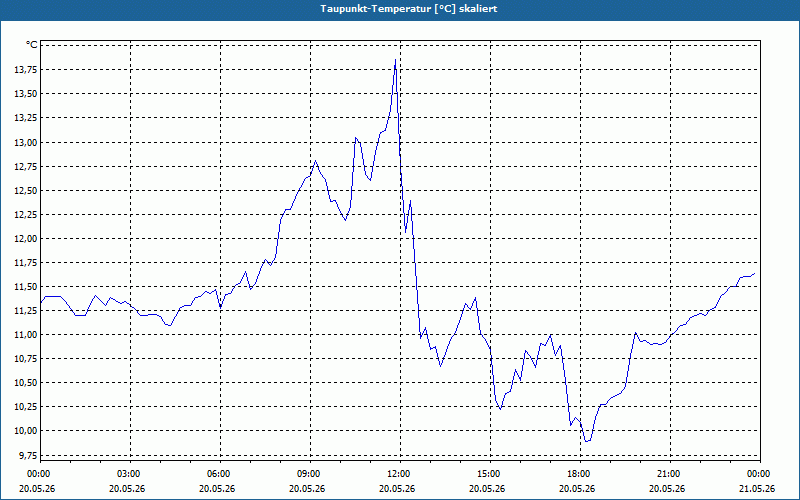Select the "°C" unit label on y-axis
The image size is (800, 500).
32,45
